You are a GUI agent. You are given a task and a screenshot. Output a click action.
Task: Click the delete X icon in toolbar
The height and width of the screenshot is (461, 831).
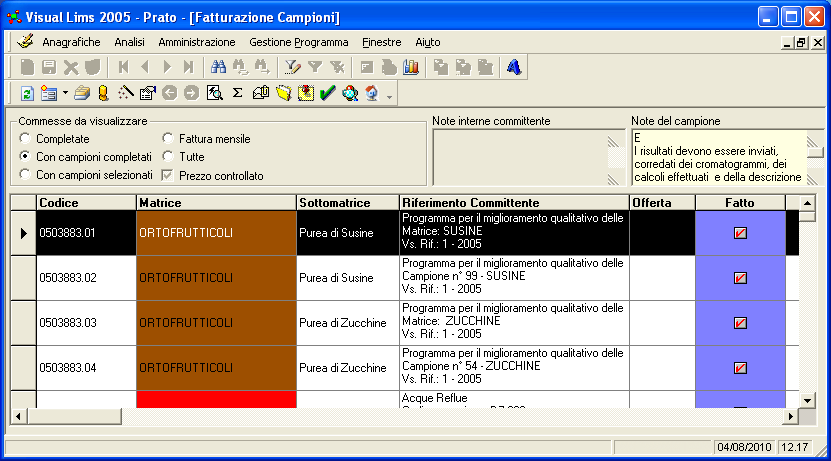(x=70, y=67)
